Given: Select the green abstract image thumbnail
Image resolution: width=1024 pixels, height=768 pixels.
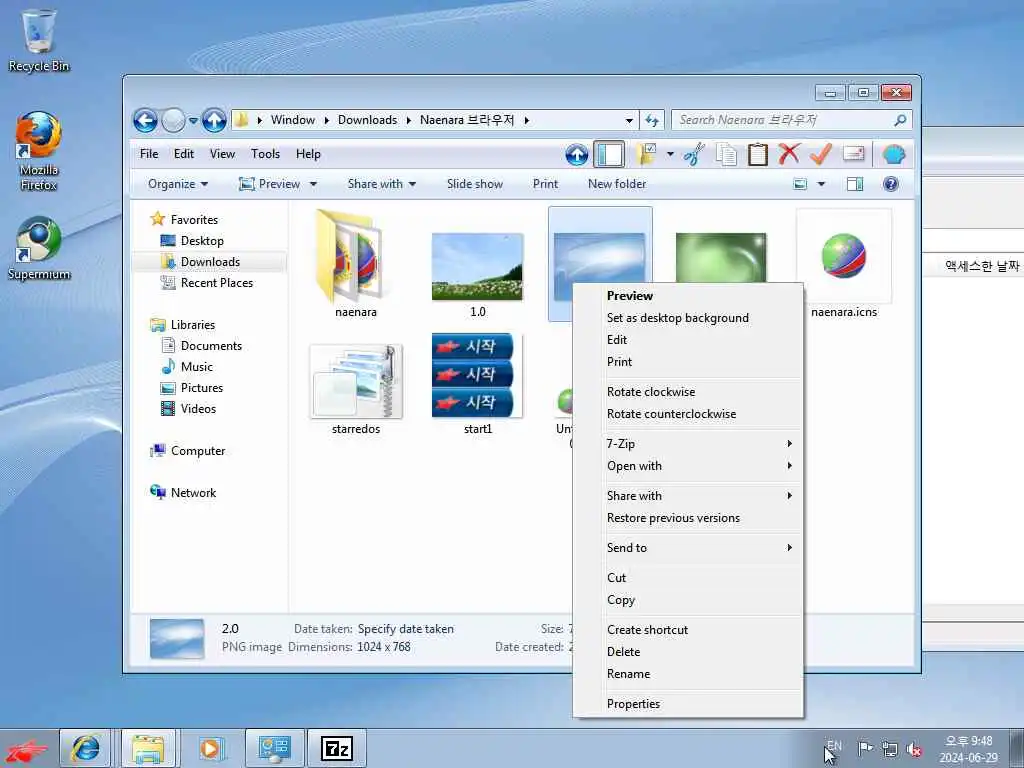Looking at the screenshot, I should point(721,257).
